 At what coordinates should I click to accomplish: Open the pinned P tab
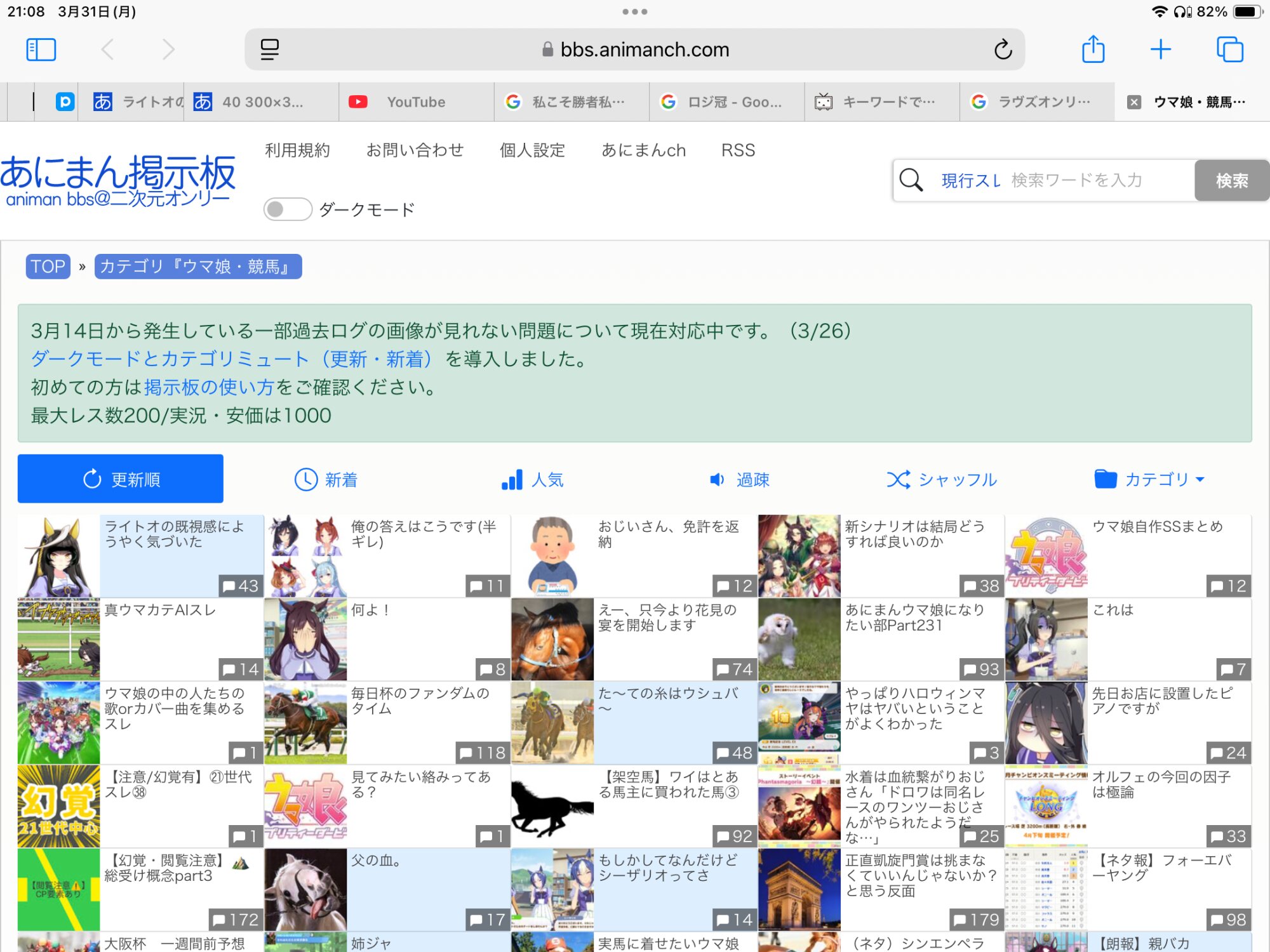point(65,102)
